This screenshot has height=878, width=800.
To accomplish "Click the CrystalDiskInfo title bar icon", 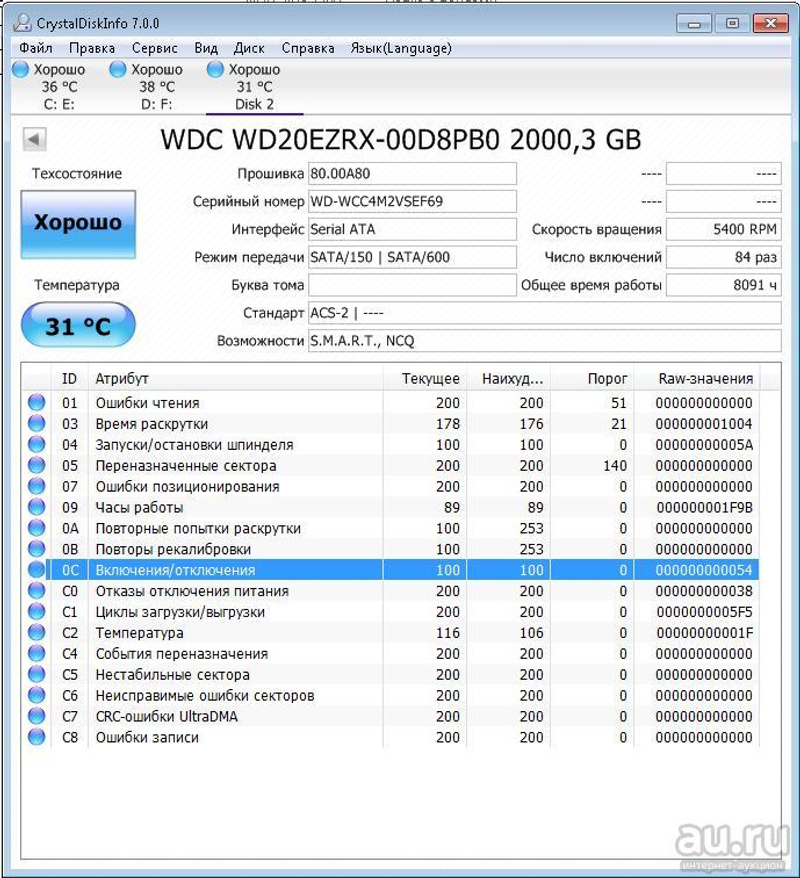I will tap(22, 22).
